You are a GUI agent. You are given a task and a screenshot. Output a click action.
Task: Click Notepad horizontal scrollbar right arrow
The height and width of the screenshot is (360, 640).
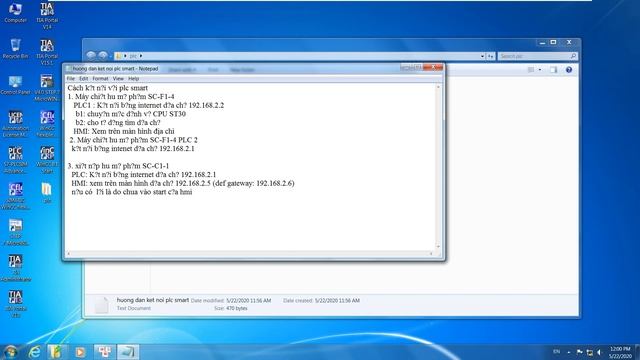431,254
